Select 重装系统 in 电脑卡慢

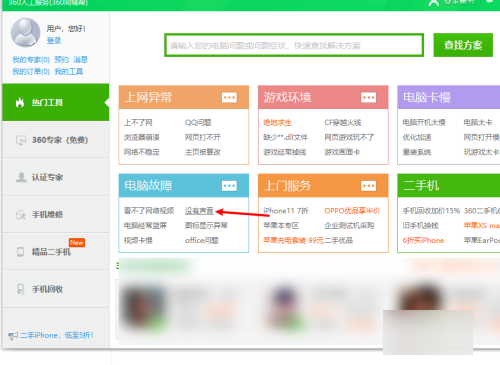pyautogui.click(x=417, y=152)
